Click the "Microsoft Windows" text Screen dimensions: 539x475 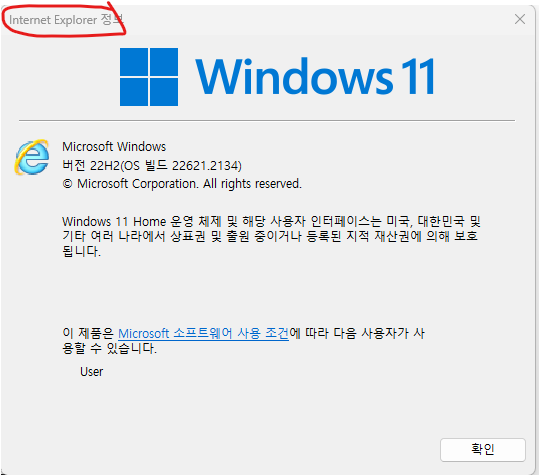[x=114, y=147]
